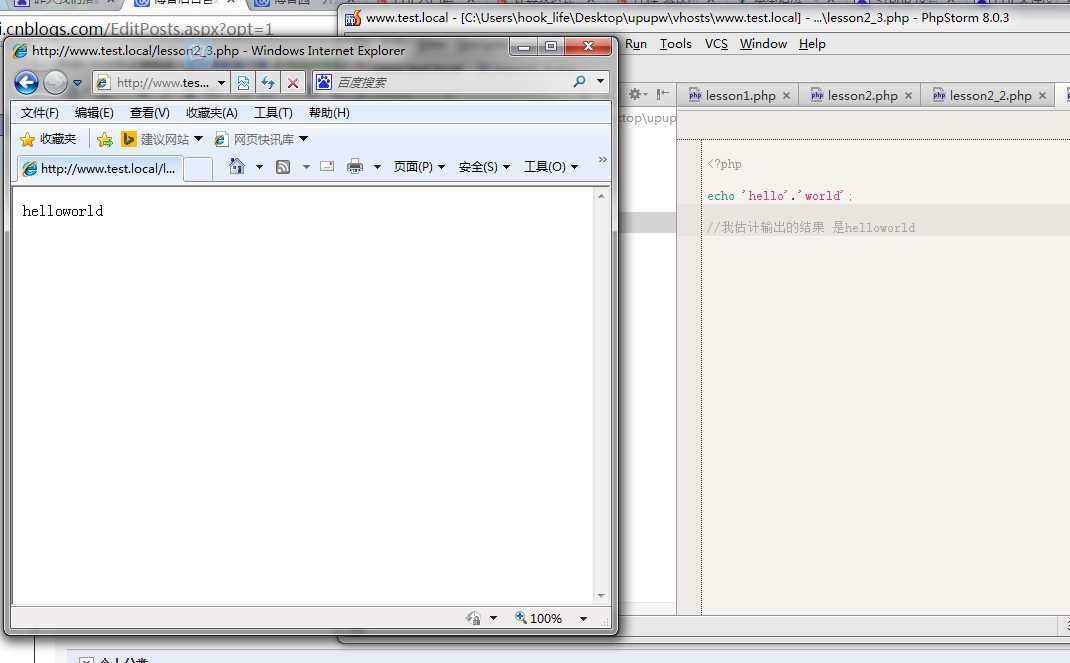Viewport: 1070px width, 663px height.
Task: Click the helloworld text in the page
Action: 63,211
